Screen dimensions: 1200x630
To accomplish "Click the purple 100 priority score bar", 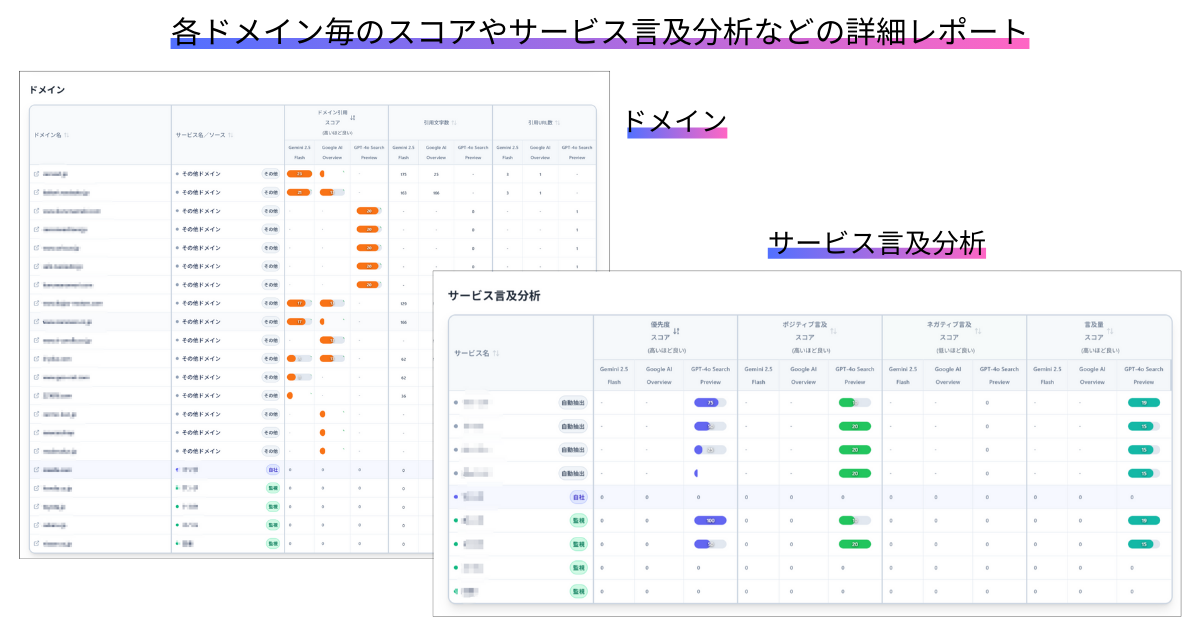I will (710, 521).
